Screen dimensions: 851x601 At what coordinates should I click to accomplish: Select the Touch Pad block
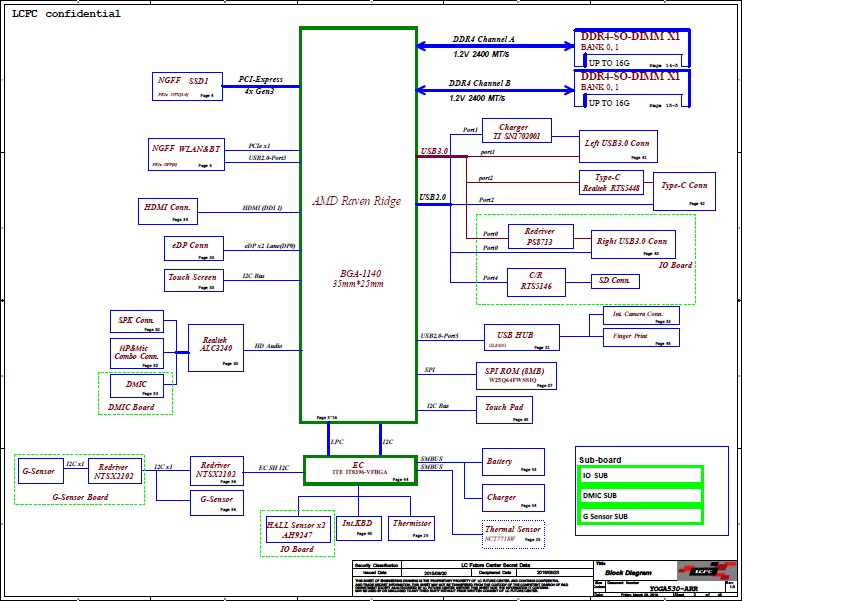[x=506, y=410]
